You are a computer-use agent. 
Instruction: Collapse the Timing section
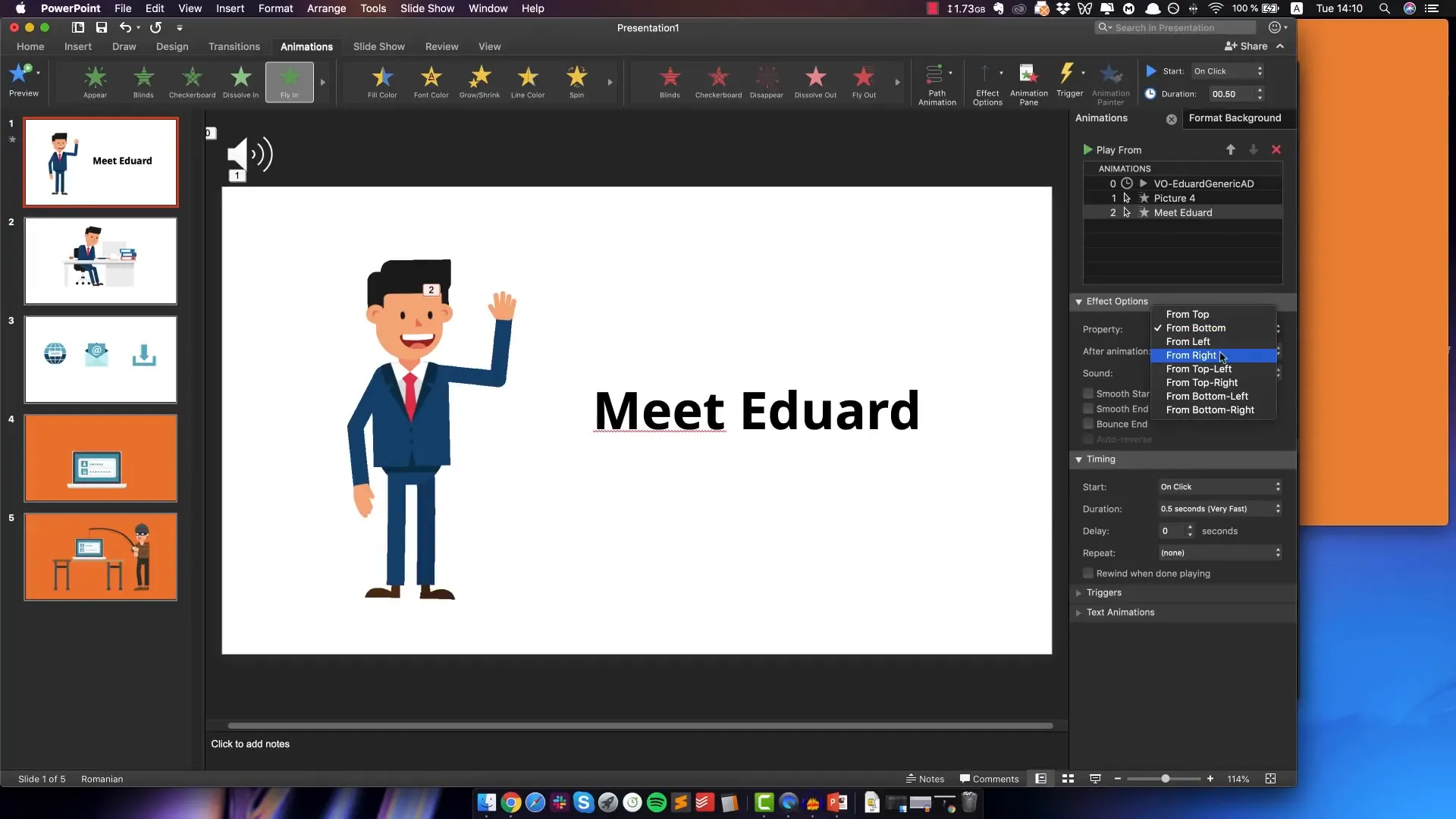[x=1078, y=460]
